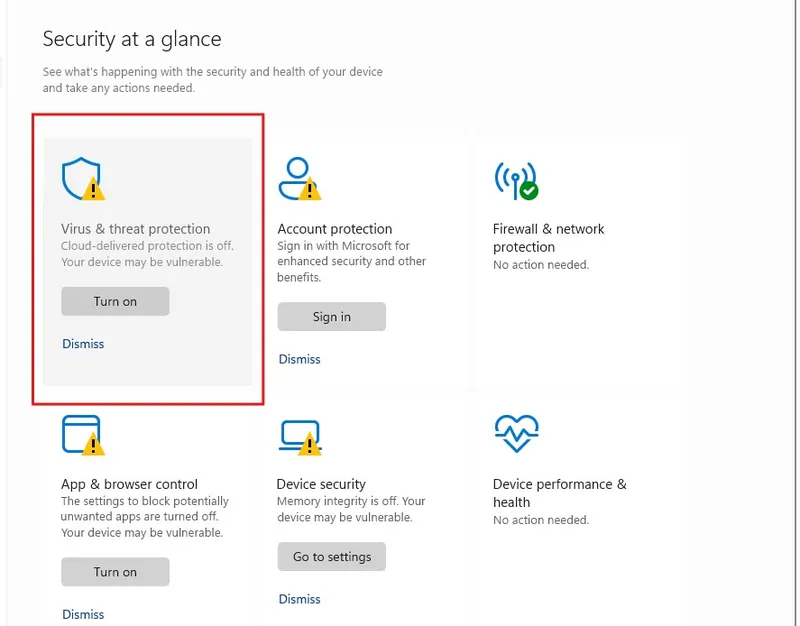Screen dimensions: 800x626
Task: Dismiss the Device security warning
Action: tap(299, 599)
